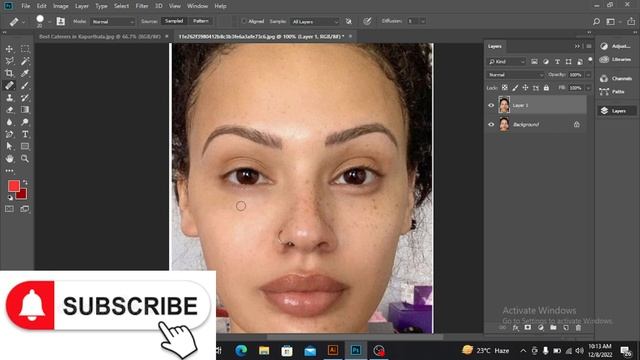The width and height of the screenshot is (640, 360).
Task: Open the Channels panel button
Action: [616, 78]
